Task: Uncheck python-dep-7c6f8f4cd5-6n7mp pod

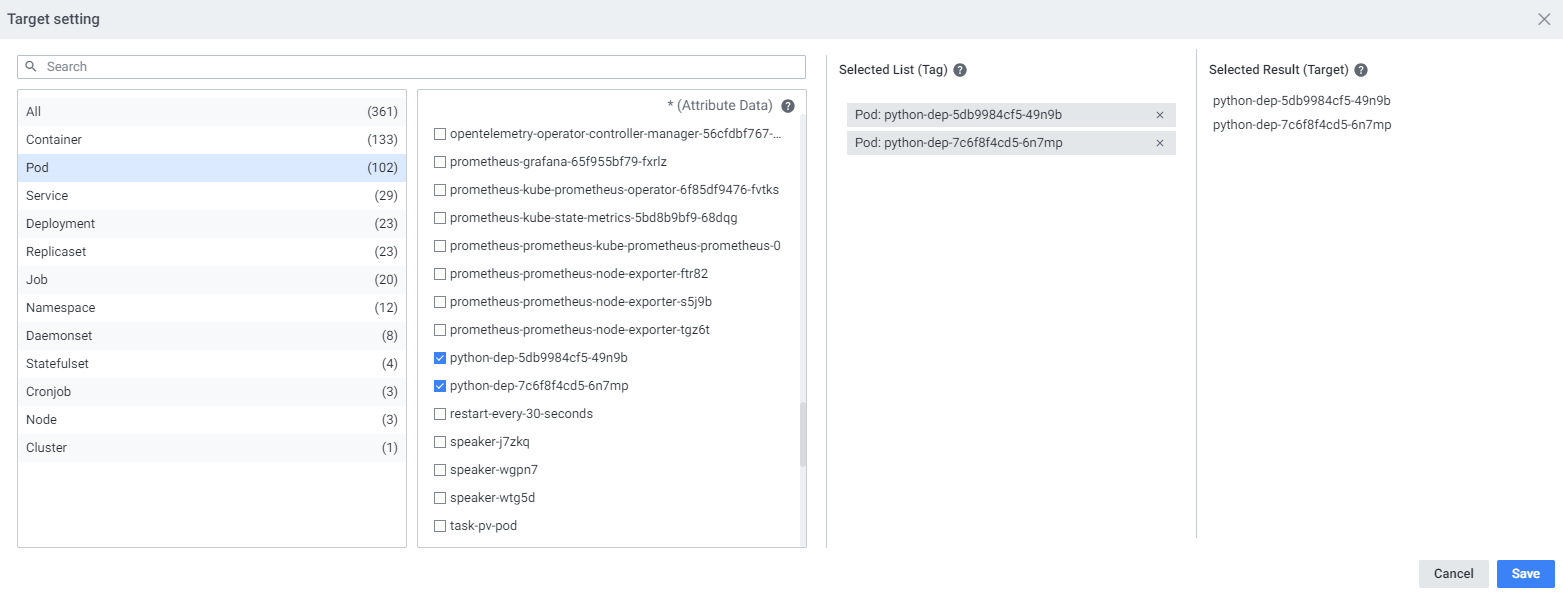Action: click(440, 386)
